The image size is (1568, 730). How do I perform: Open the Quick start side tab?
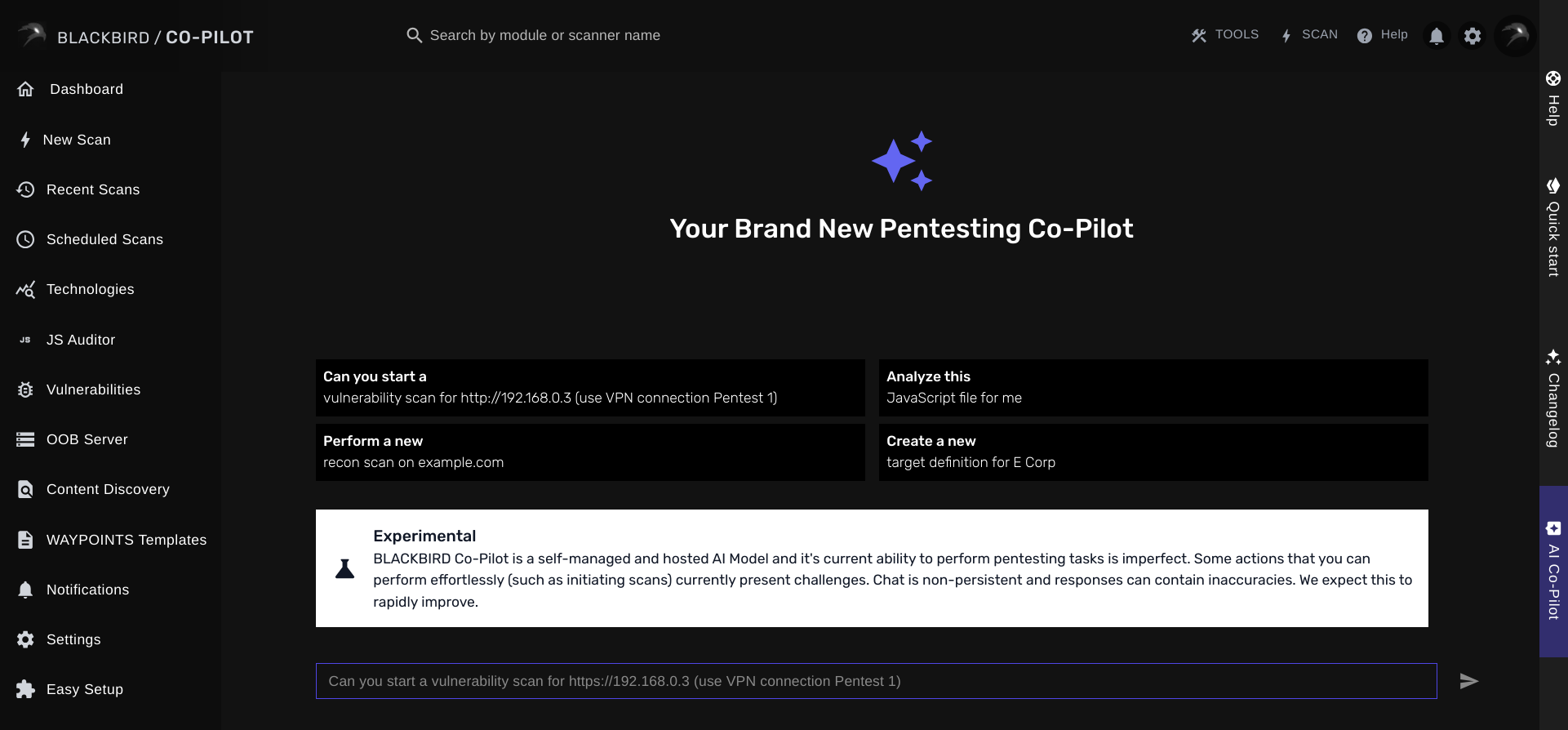click(x=1553, y=228)
